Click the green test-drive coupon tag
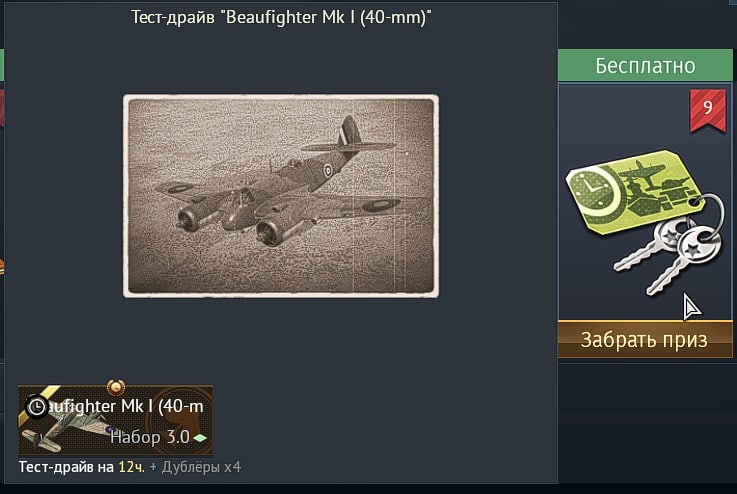Screen dimensions: 737x494 [634, 192]
